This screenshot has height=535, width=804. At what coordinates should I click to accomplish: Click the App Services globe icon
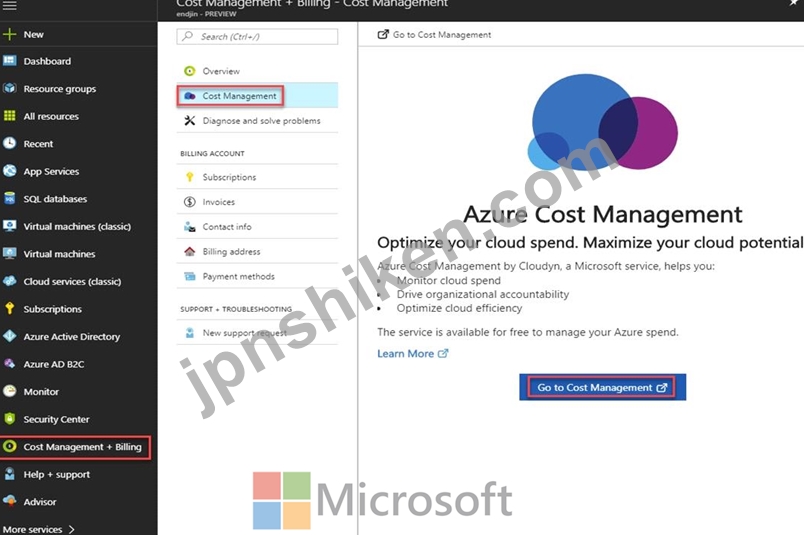coord(9,171)
